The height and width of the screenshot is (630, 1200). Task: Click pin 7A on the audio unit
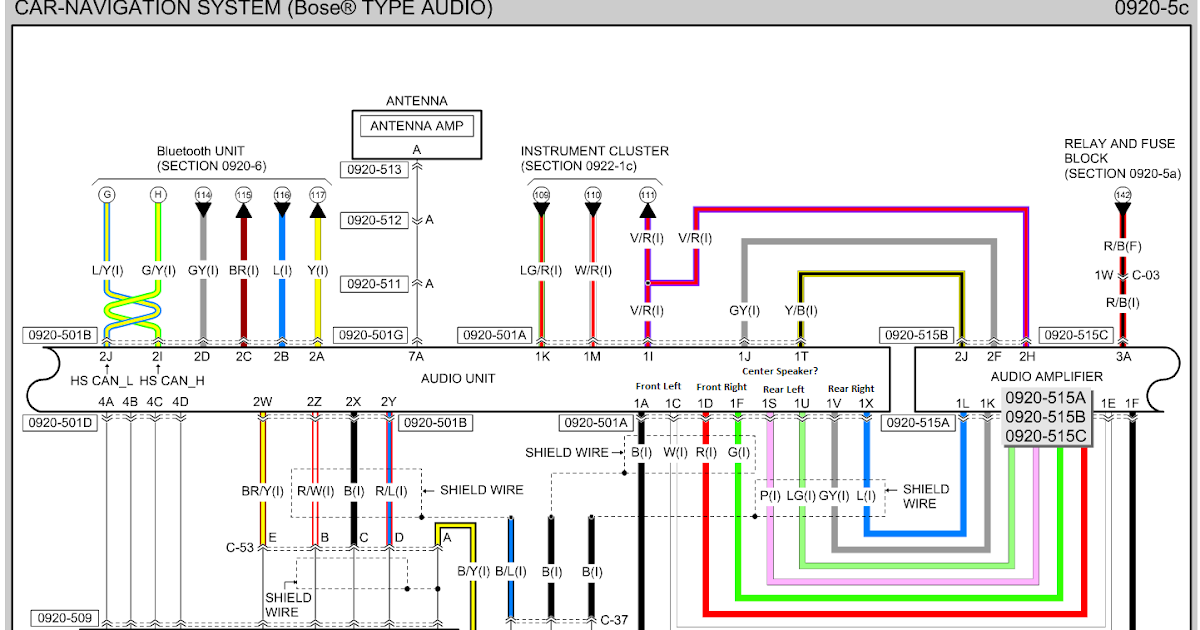416,355
